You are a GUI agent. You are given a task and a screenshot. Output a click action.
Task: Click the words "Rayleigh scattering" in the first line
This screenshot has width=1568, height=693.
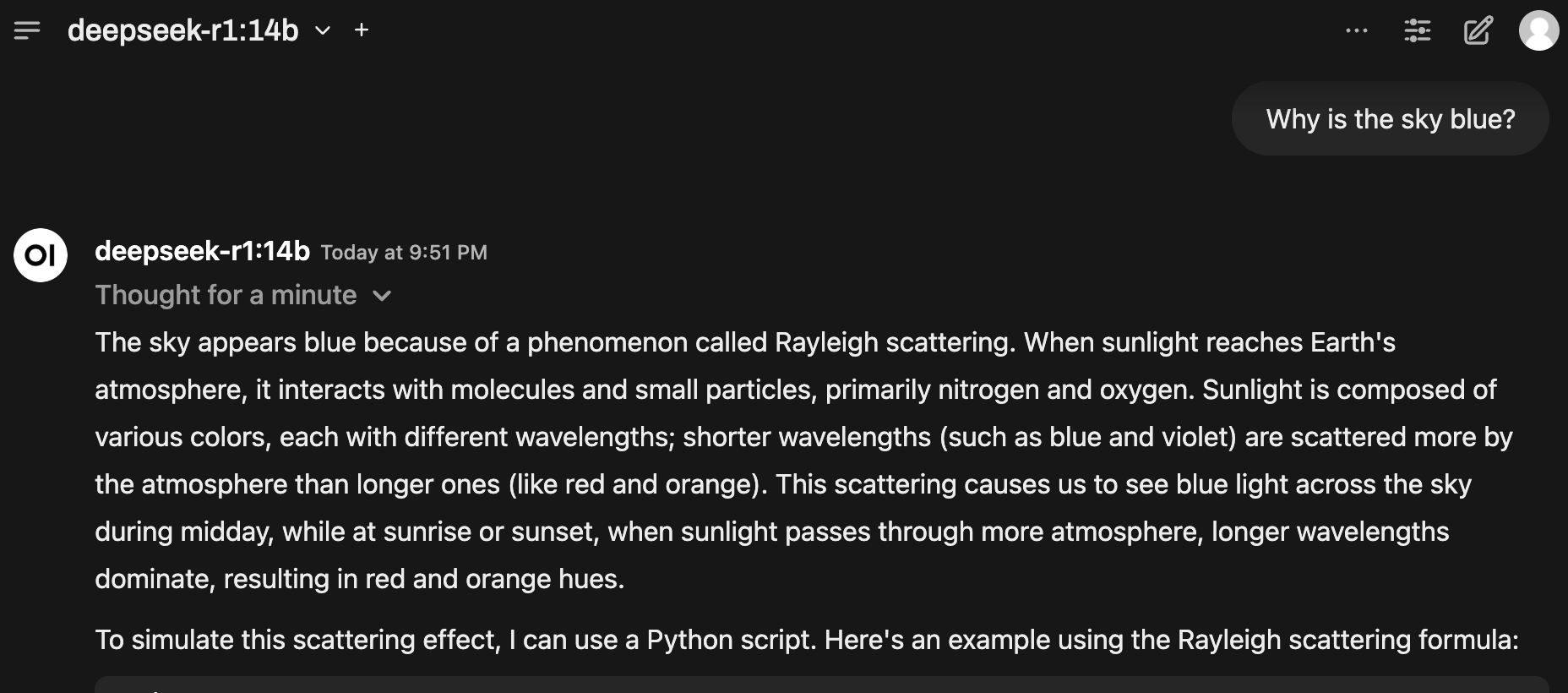point(893,342)
